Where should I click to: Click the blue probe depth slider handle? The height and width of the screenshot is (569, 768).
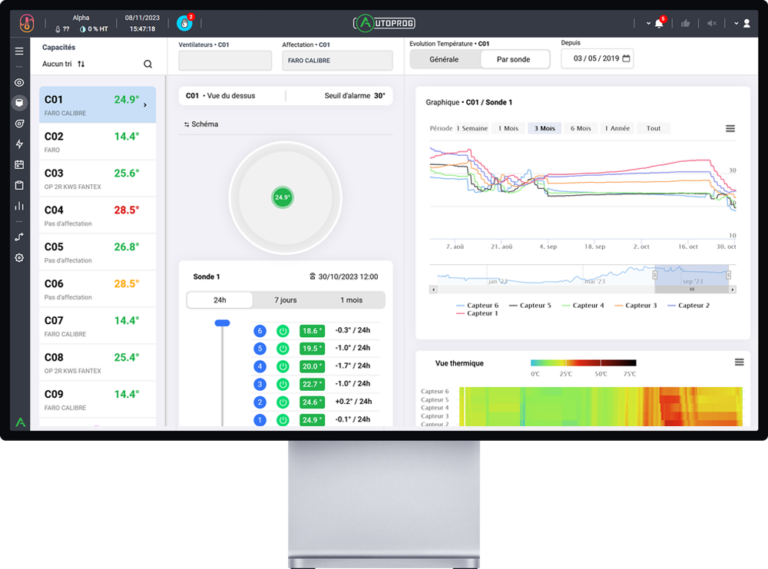222,323
